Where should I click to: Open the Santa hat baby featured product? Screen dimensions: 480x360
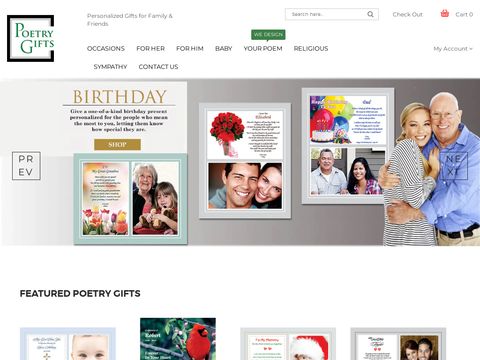coord(288,344)
